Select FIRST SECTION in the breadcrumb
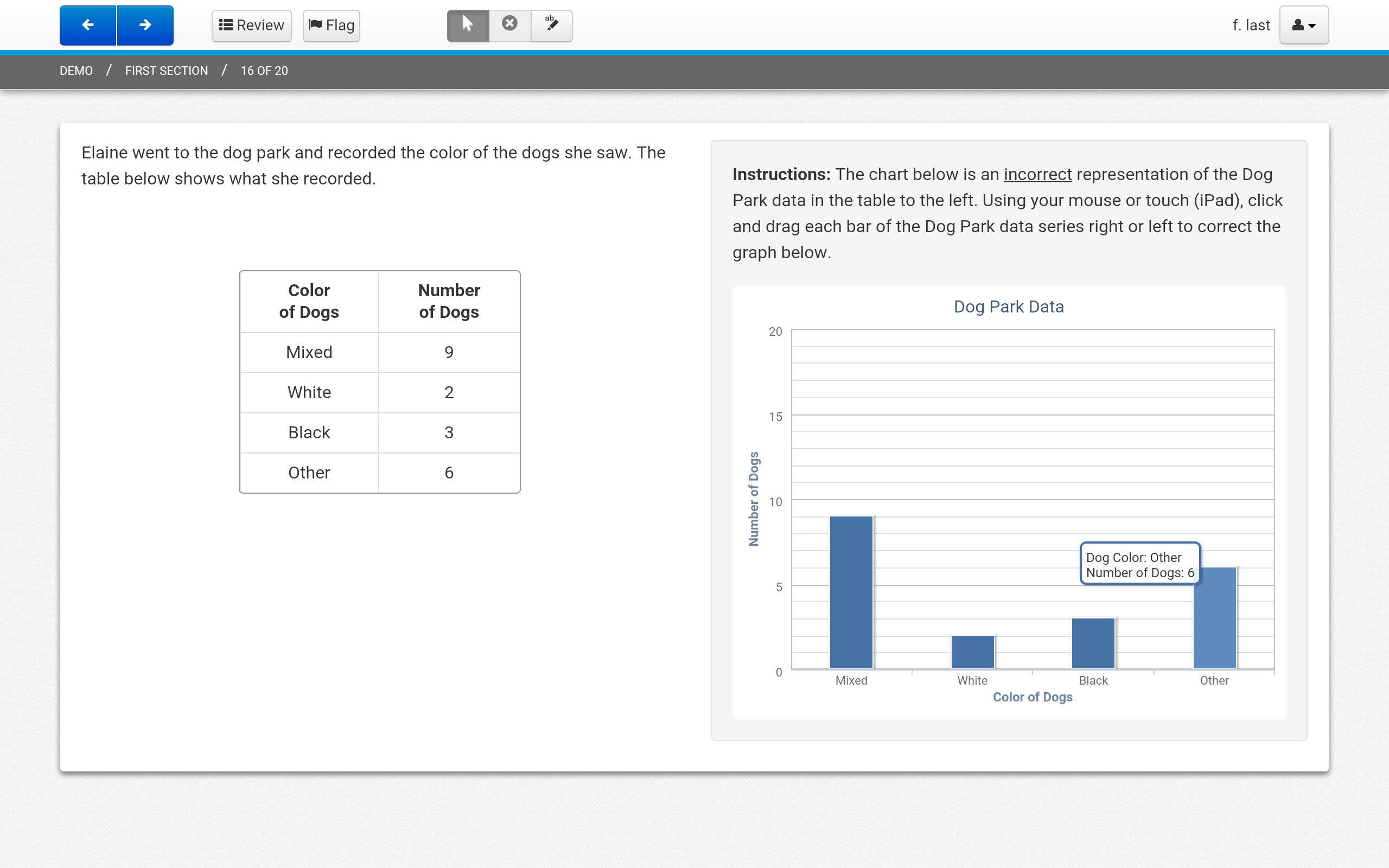Image resolution: width=1389 pixels, height=868 pixels. 166,70
